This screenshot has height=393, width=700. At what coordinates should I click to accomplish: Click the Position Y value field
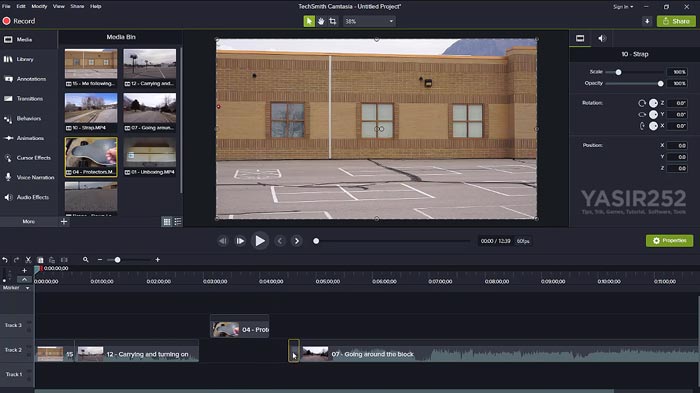coord(677,157)
